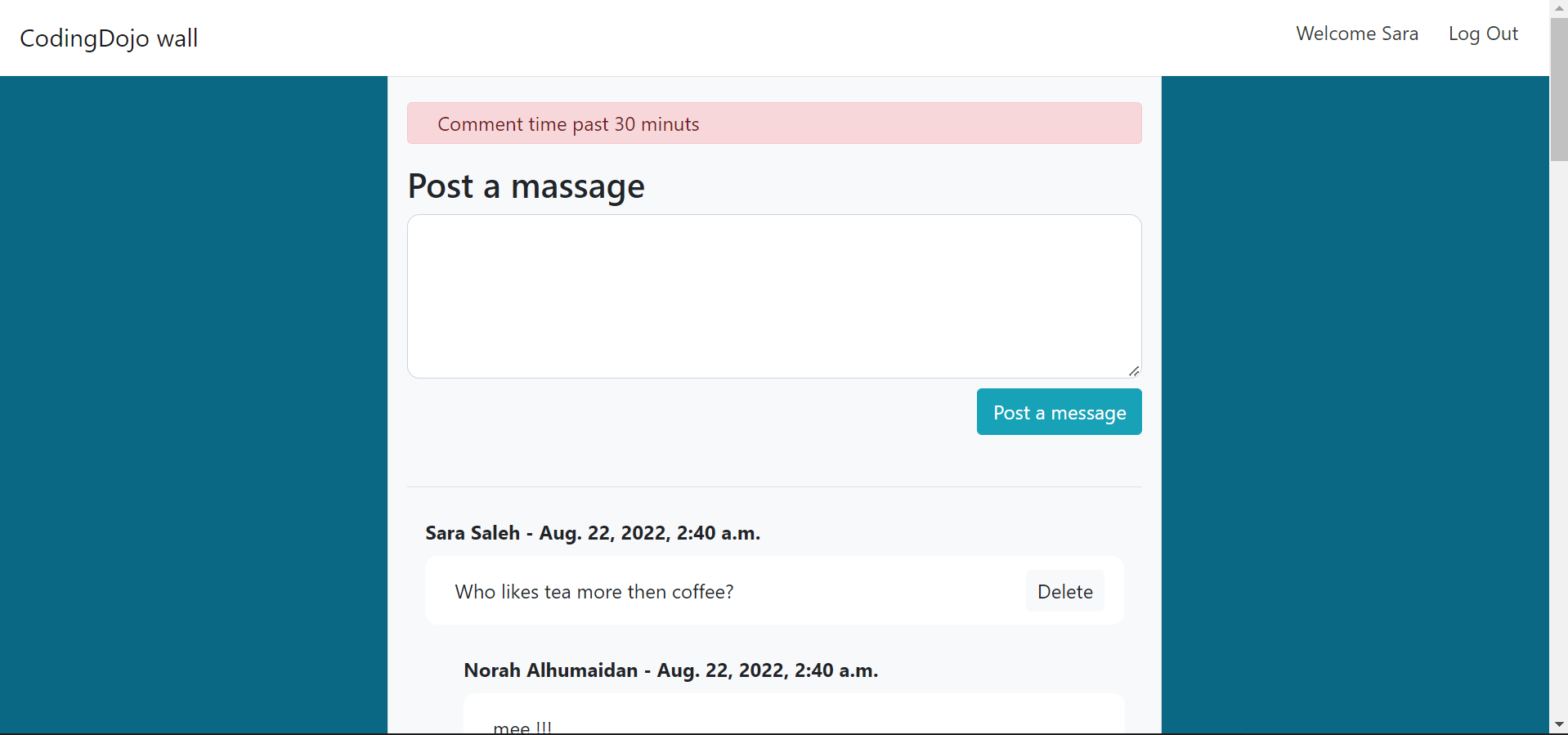Viewport: 1568px width, 735px height.
Task: Click the vertical scrollbar thumb
Action: tap(1558, 88)
